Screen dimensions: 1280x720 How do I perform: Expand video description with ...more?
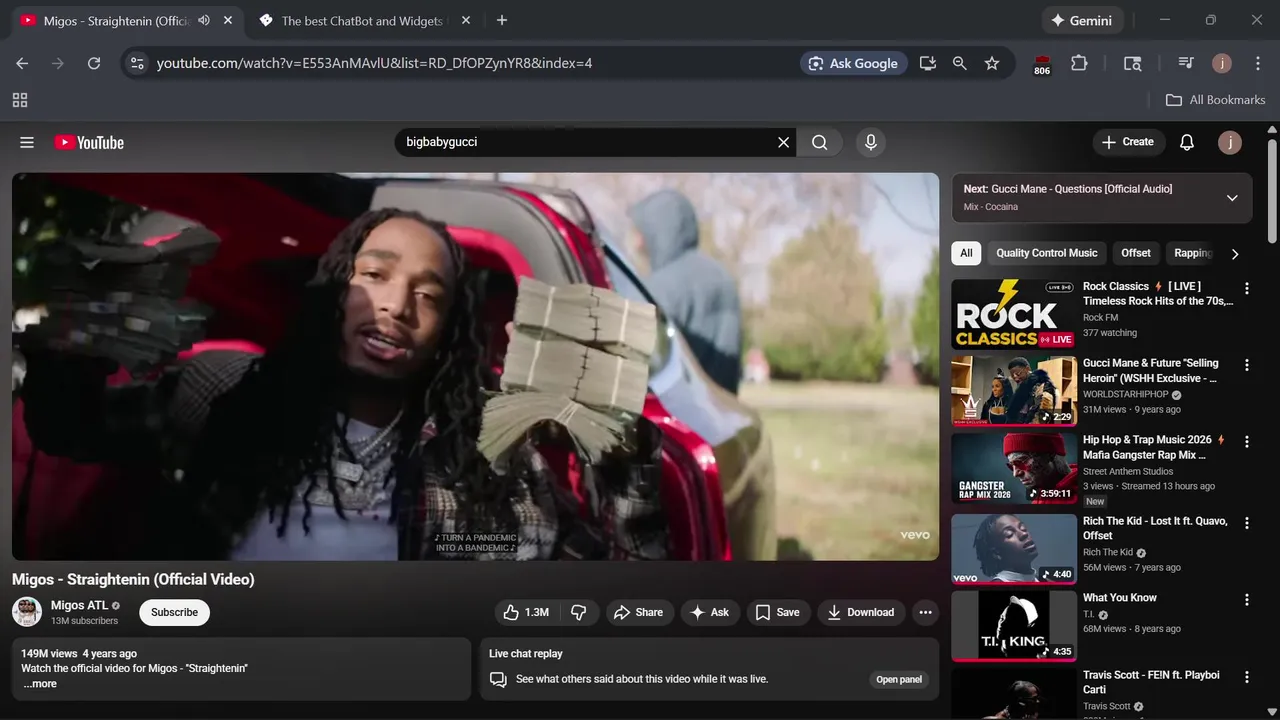(x=40, y=684)
